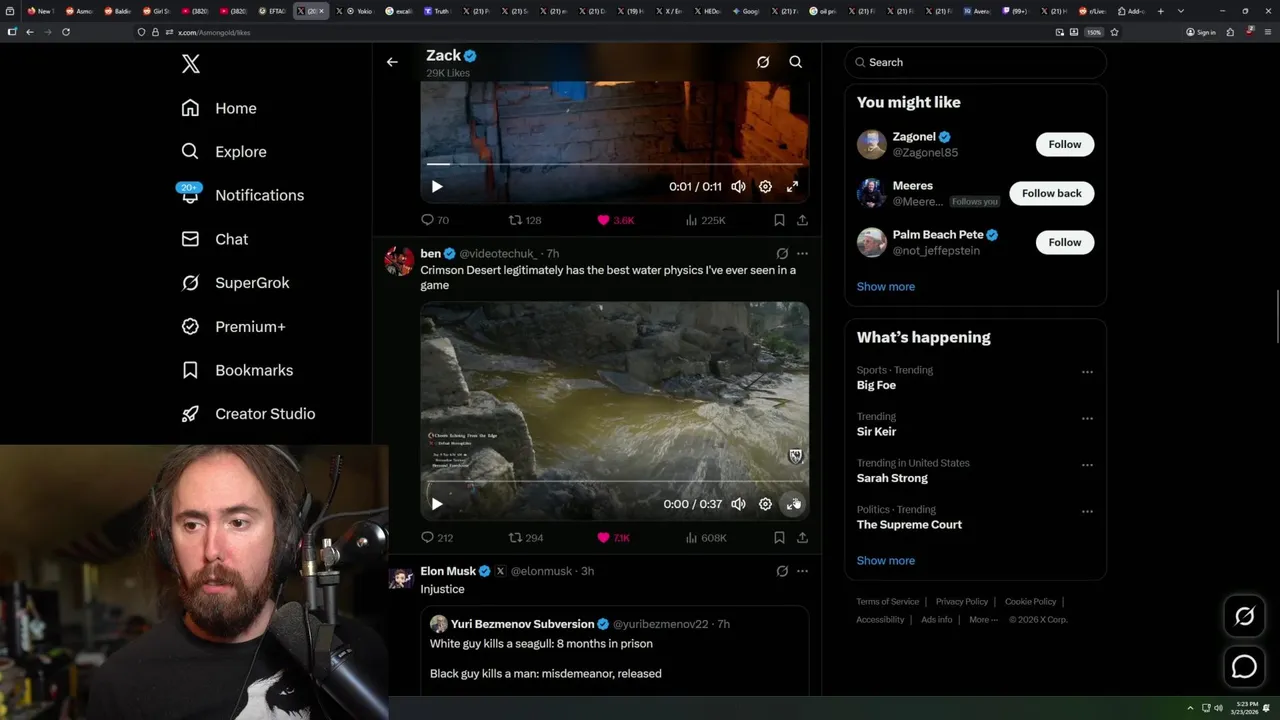This screenshot has width=1280, height=720.
Task: Open the Big Foe trend
Action: pyautogui.click(x=876, y=385)
